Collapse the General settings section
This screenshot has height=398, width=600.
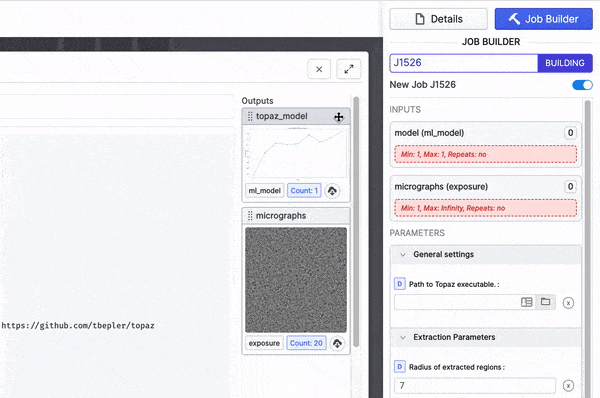(x=485, y=254)
